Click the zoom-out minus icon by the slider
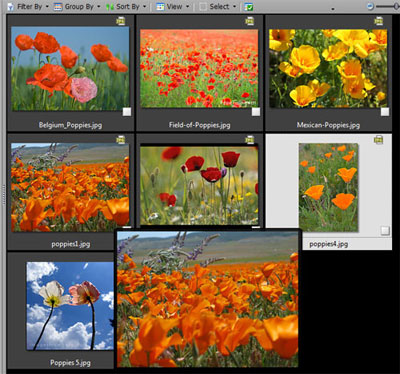 [x=370, y=6]
